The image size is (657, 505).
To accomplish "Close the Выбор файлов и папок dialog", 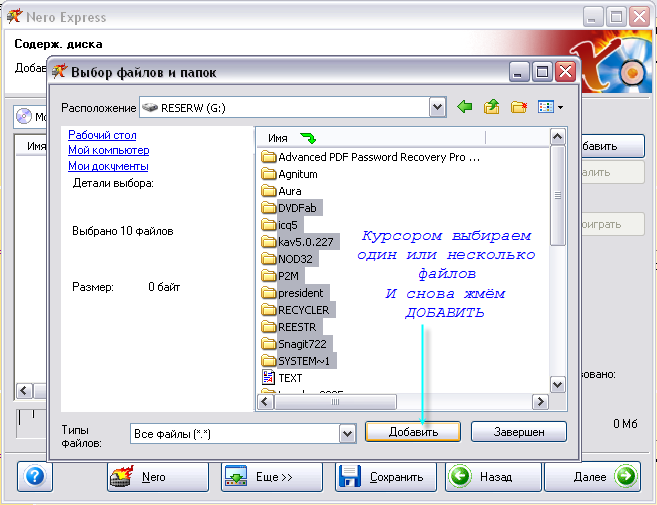I will pos(565,72).
